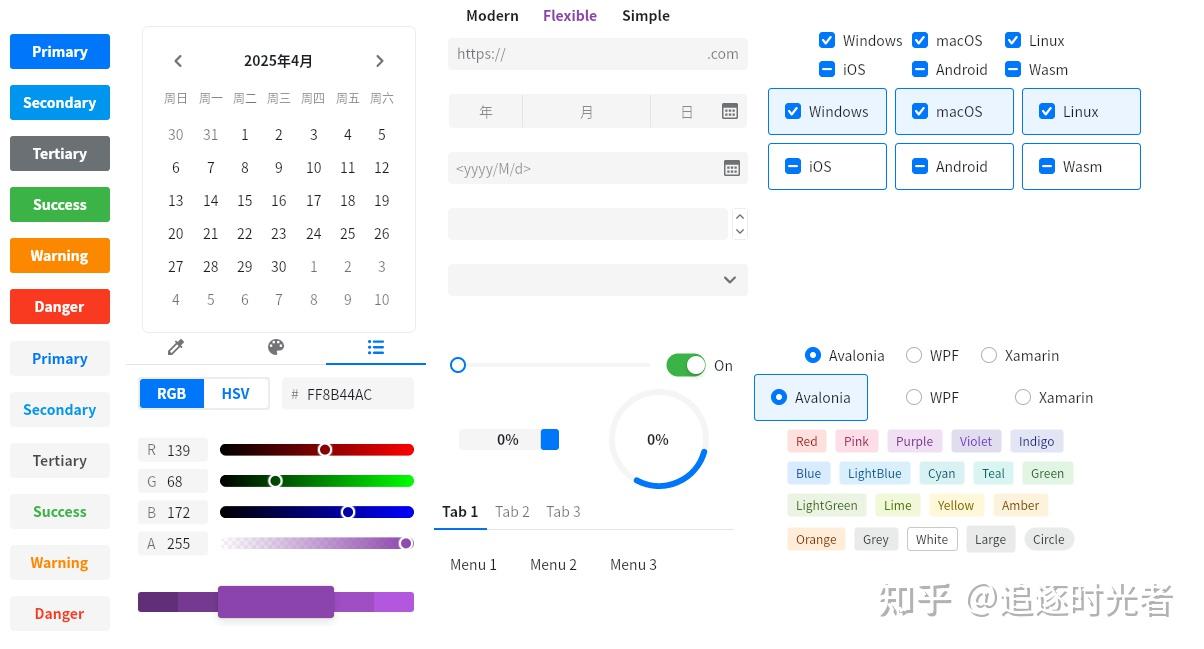Open the color palette tab
Image resolution: width=1204 pixels, height=649 pixels.
[x=276, y=347]
